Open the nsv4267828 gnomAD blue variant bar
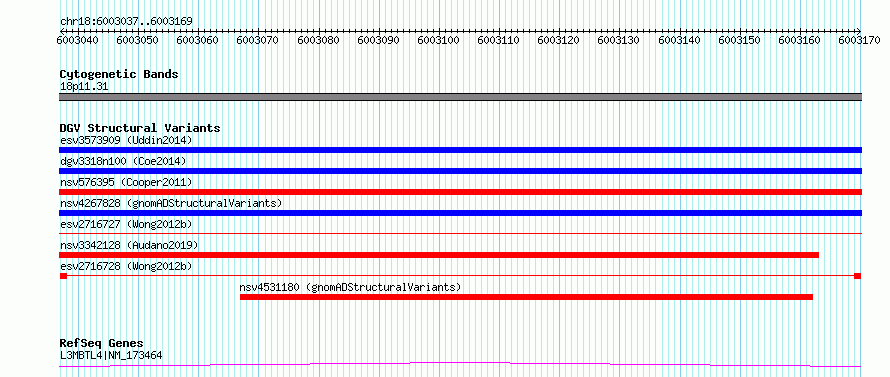The width and height of the screenshot is (890, 377). [460, 213]
